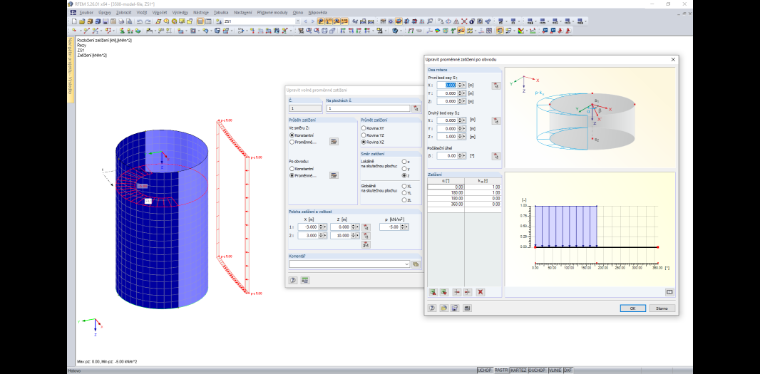Open help icon in free variable load dialog
Screen dimensions: 760x374
click(293, 280)
